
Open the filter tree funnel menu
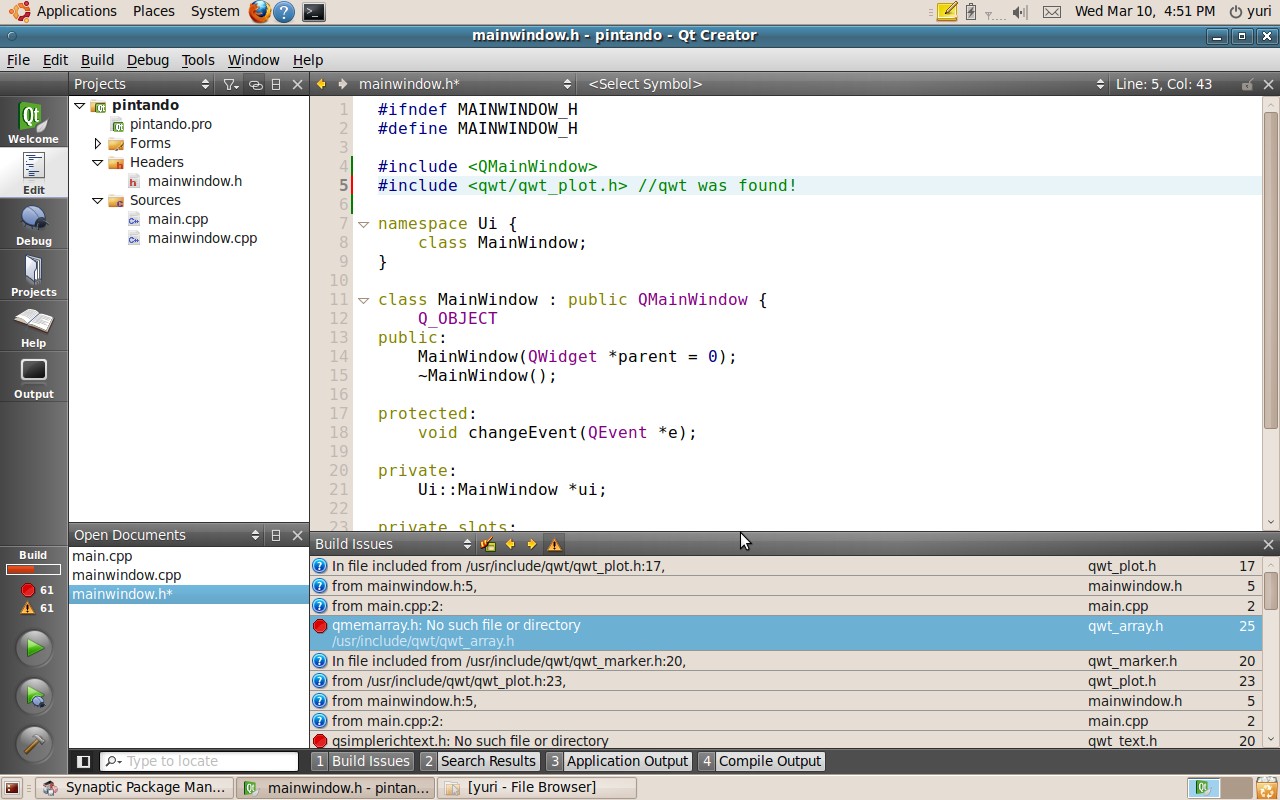coord(230,84)
